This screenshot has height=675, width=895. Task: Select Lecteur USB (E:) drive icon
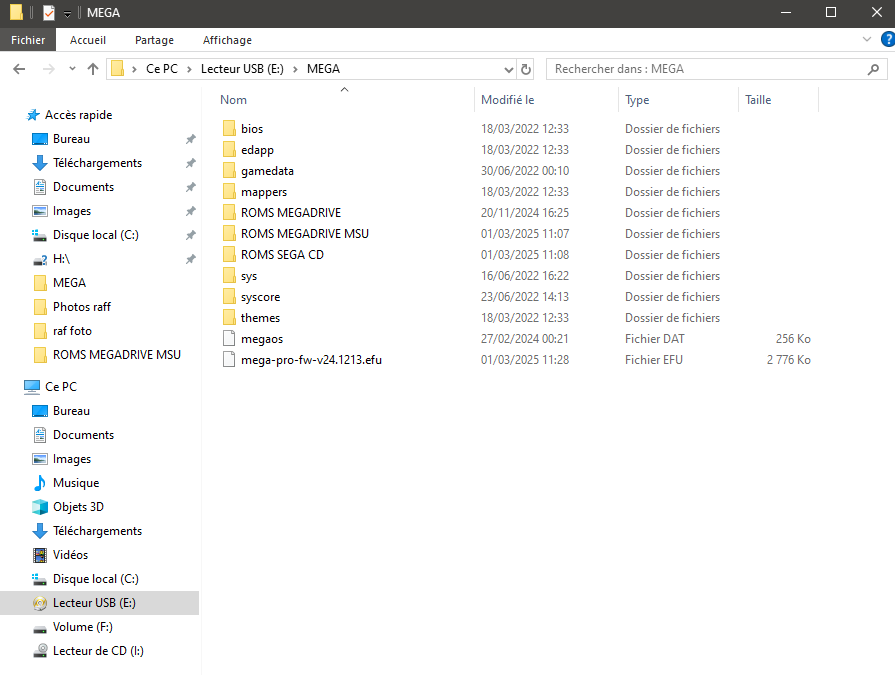click(40, 603)
